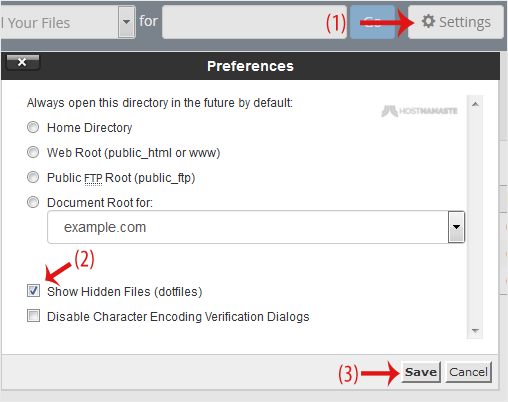Expand the Your Files search scope dropdown
The height and width of the screenshot is (402, 508).
point(126,22)
